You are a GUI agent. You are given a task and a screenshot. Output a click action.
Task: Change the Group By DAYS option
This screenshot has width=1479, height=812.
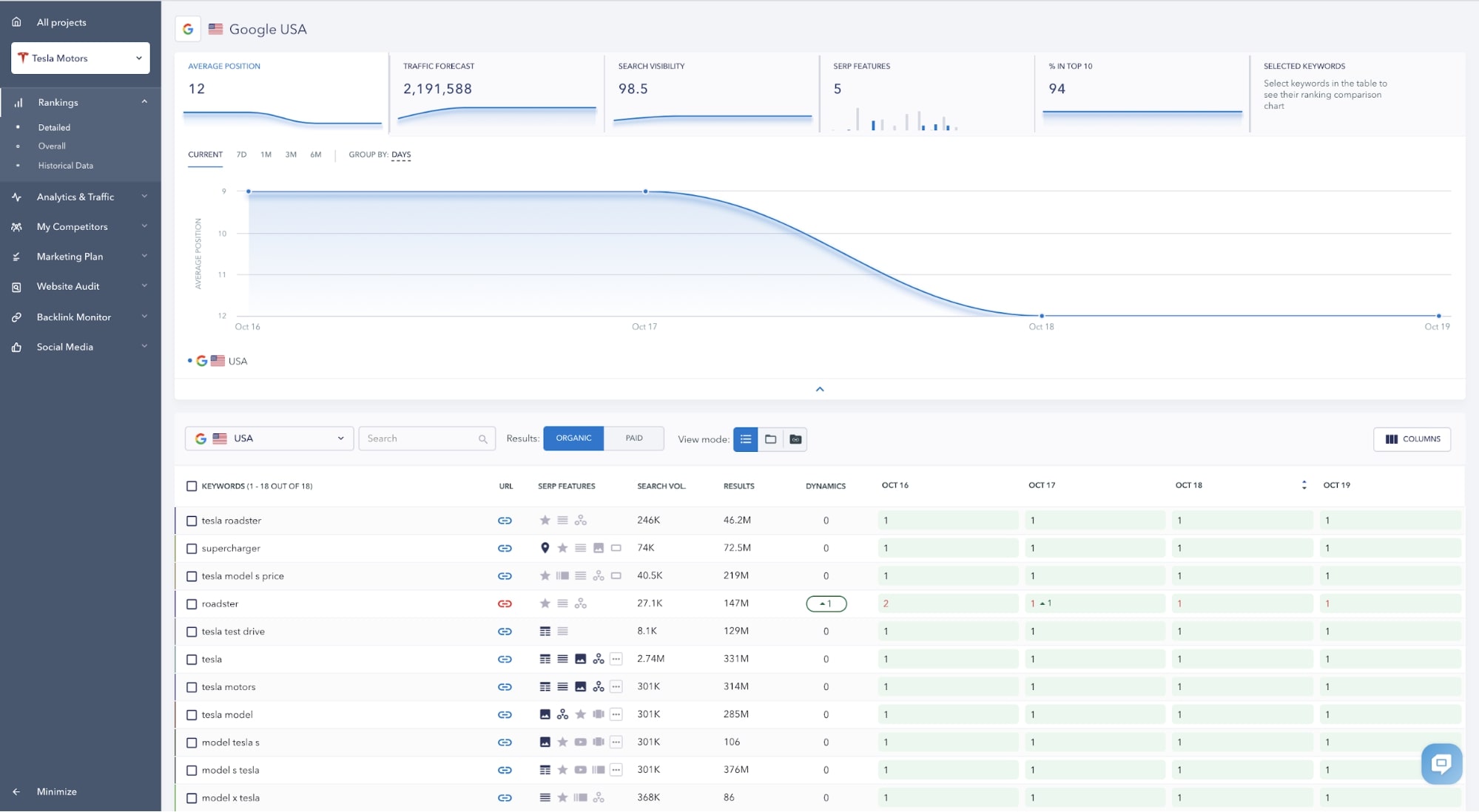coord(401,155)
